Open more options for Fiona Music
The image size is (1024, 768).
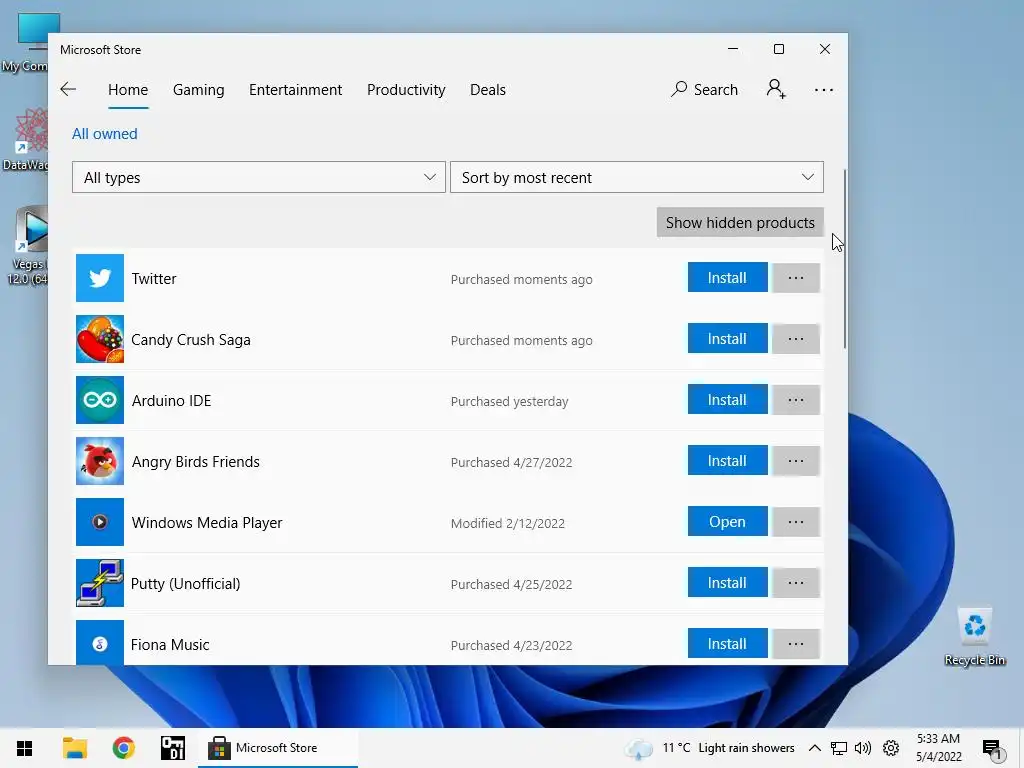(795, 644)
